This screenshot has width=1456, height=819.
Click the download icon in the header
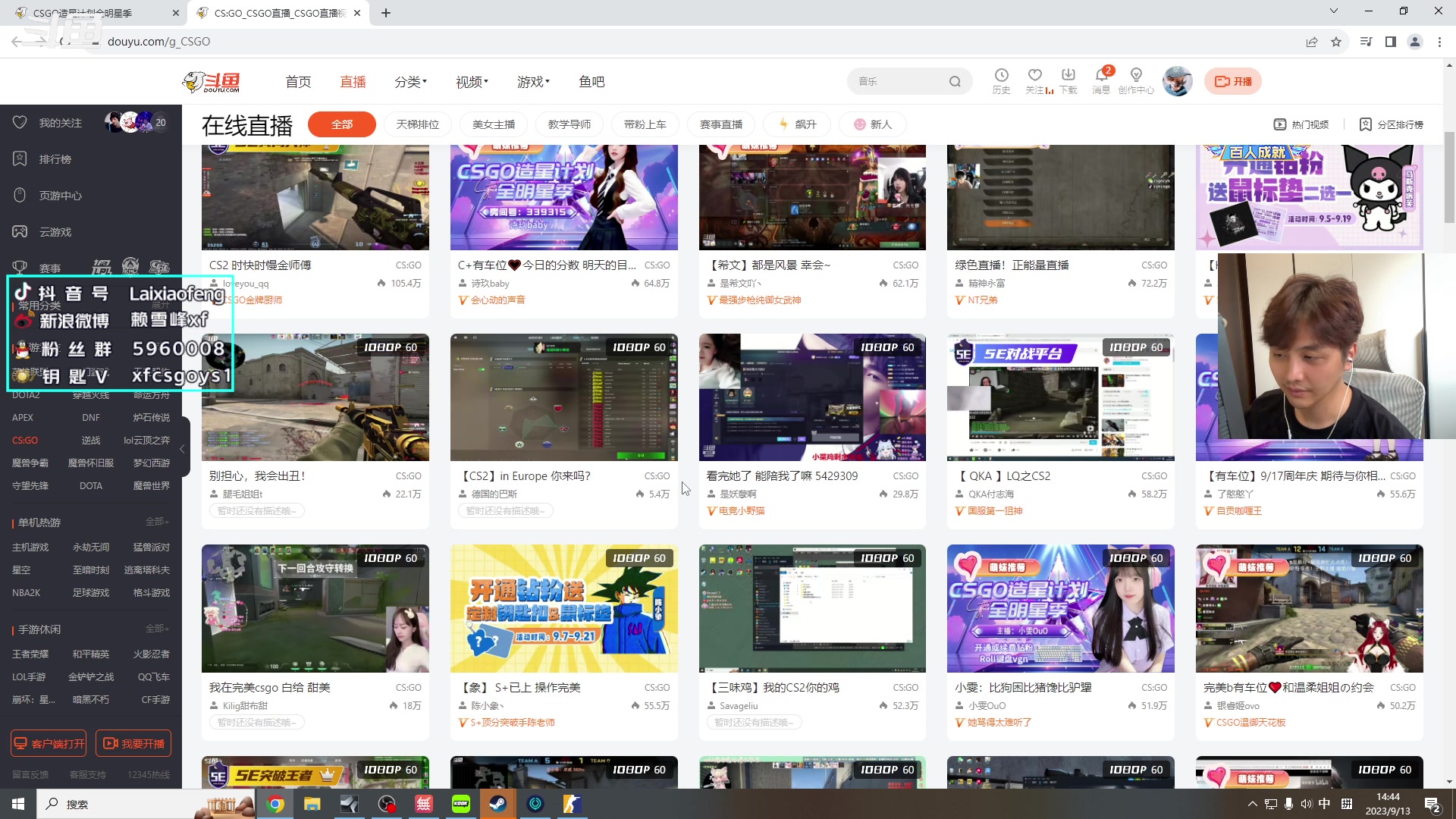(1068, 75)
